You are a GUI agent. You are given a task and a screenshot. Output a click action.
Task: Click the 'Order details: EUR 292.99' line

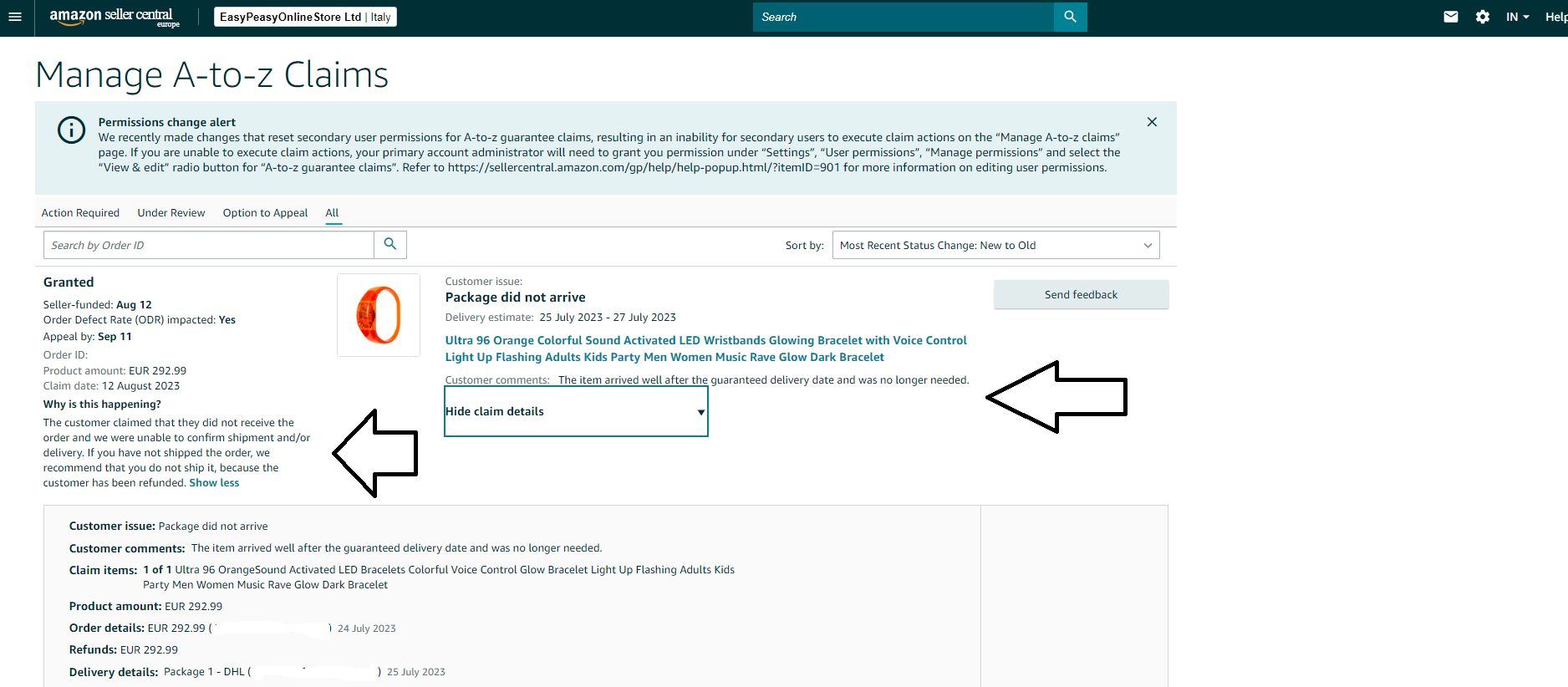coord(232,628)
